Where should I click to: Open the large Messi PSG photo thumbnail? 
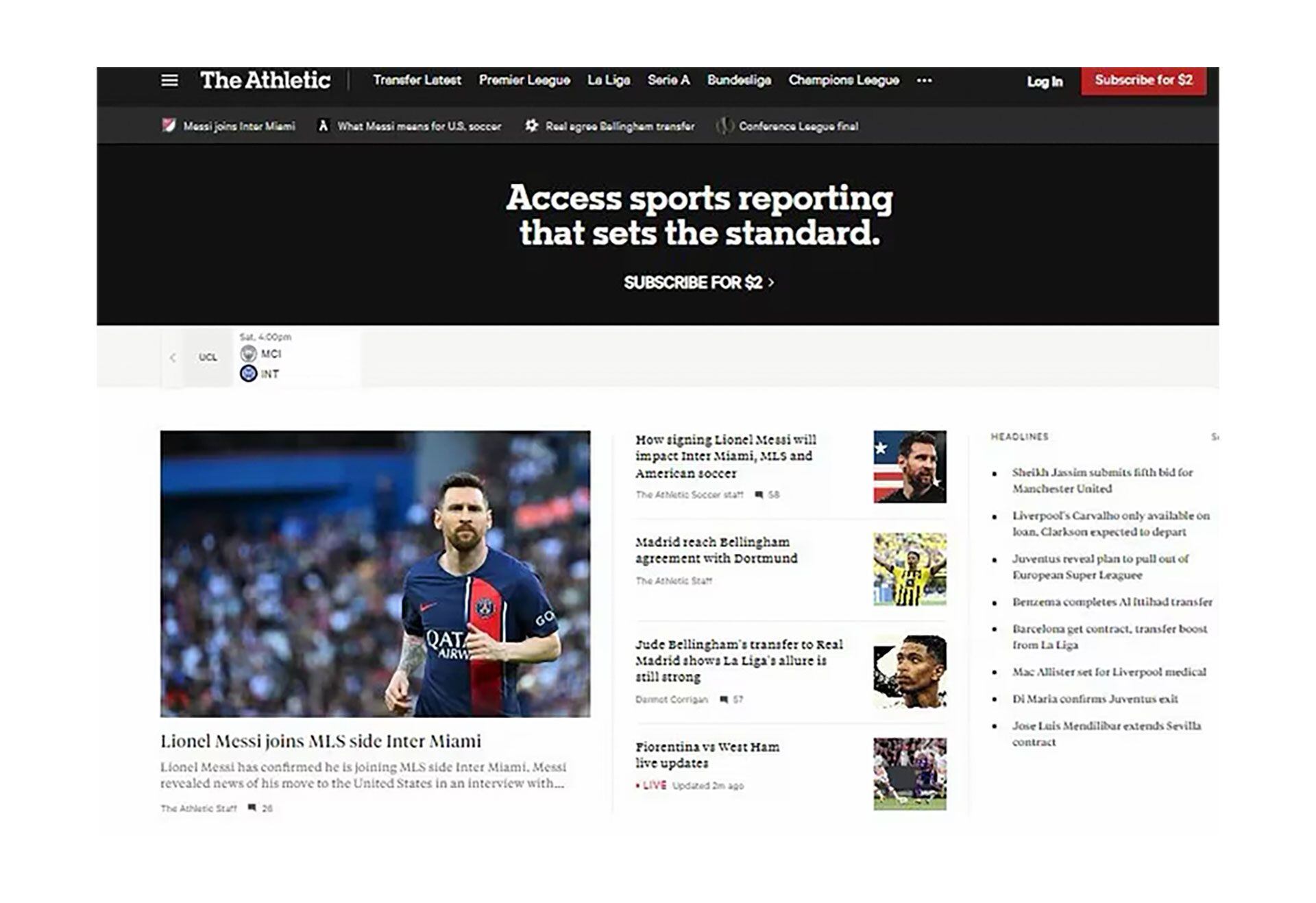click(375, 573)
